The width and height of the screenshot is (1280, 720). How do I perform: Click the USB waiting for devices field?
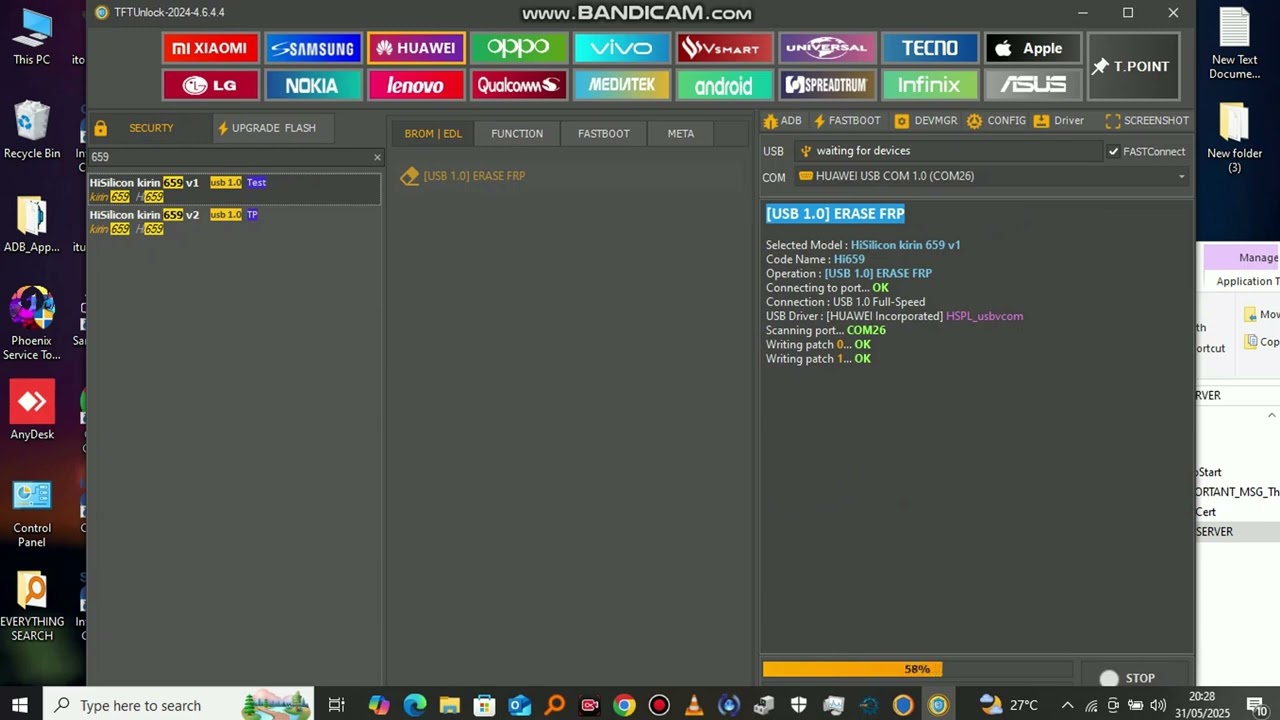click(x=948, y=151)
